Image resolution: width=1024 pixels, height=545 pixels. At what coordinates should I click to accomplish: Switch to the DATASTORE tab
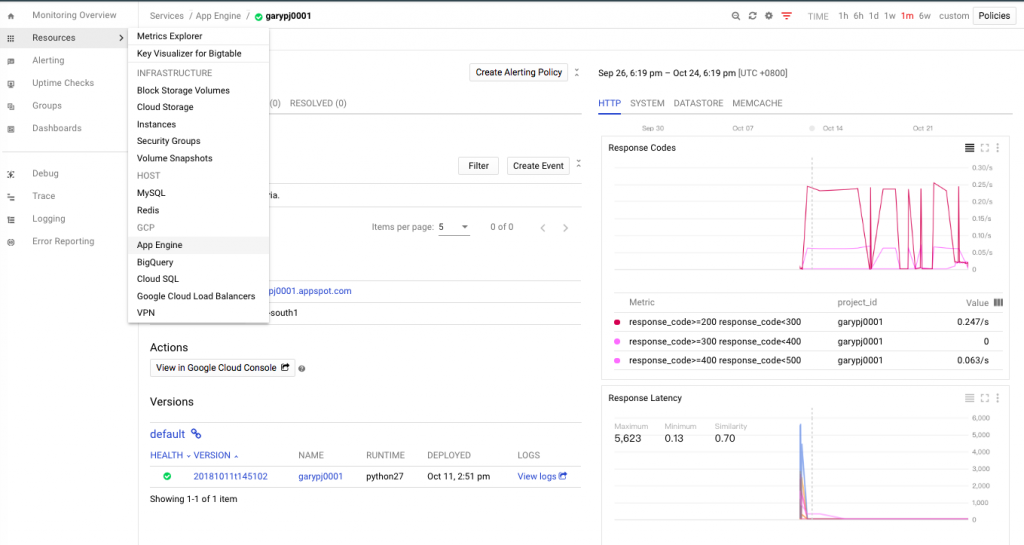pos(698,103)
